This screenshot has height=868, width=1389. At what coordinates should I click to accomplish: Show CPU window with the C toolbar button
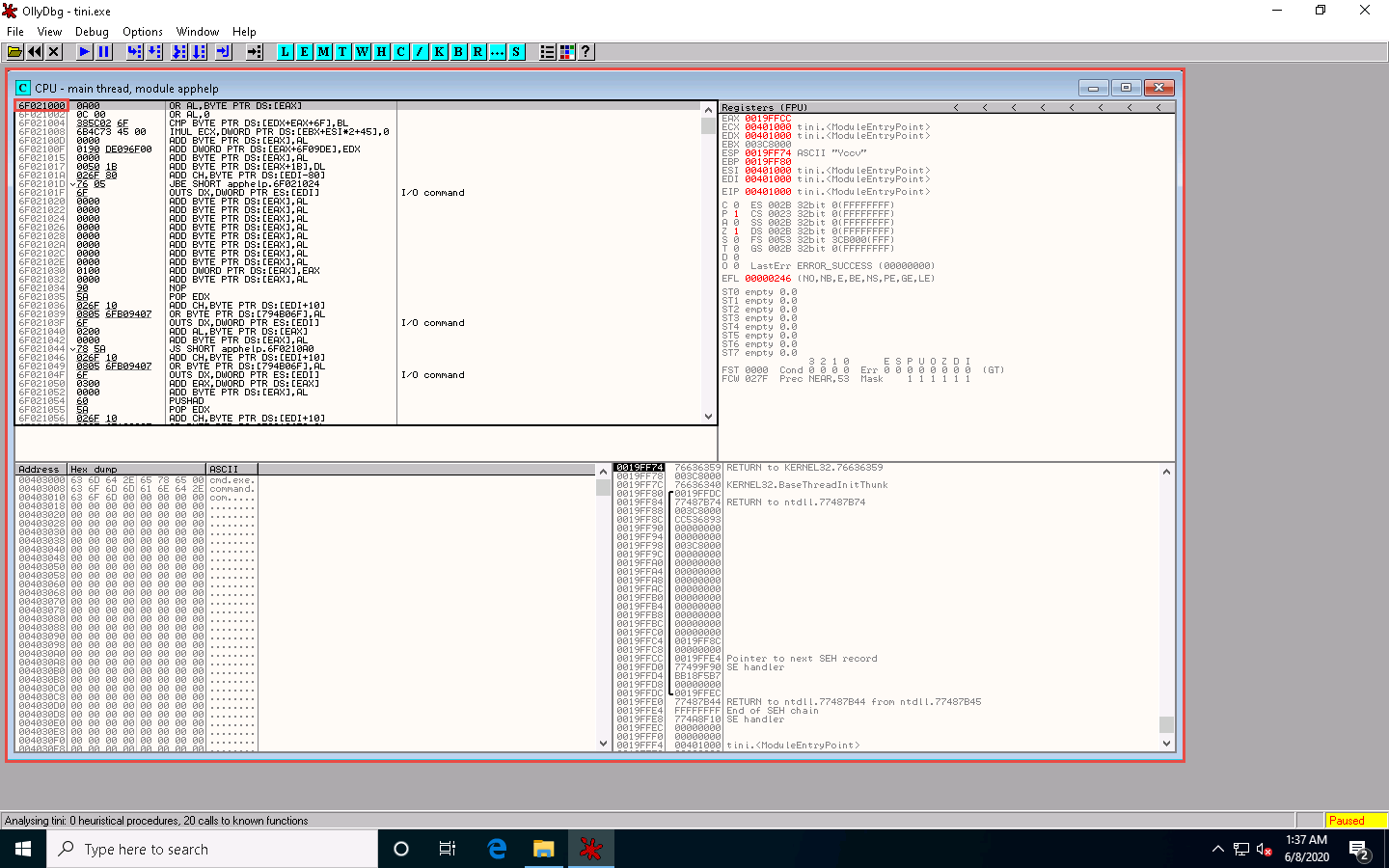tap(401, 52)
